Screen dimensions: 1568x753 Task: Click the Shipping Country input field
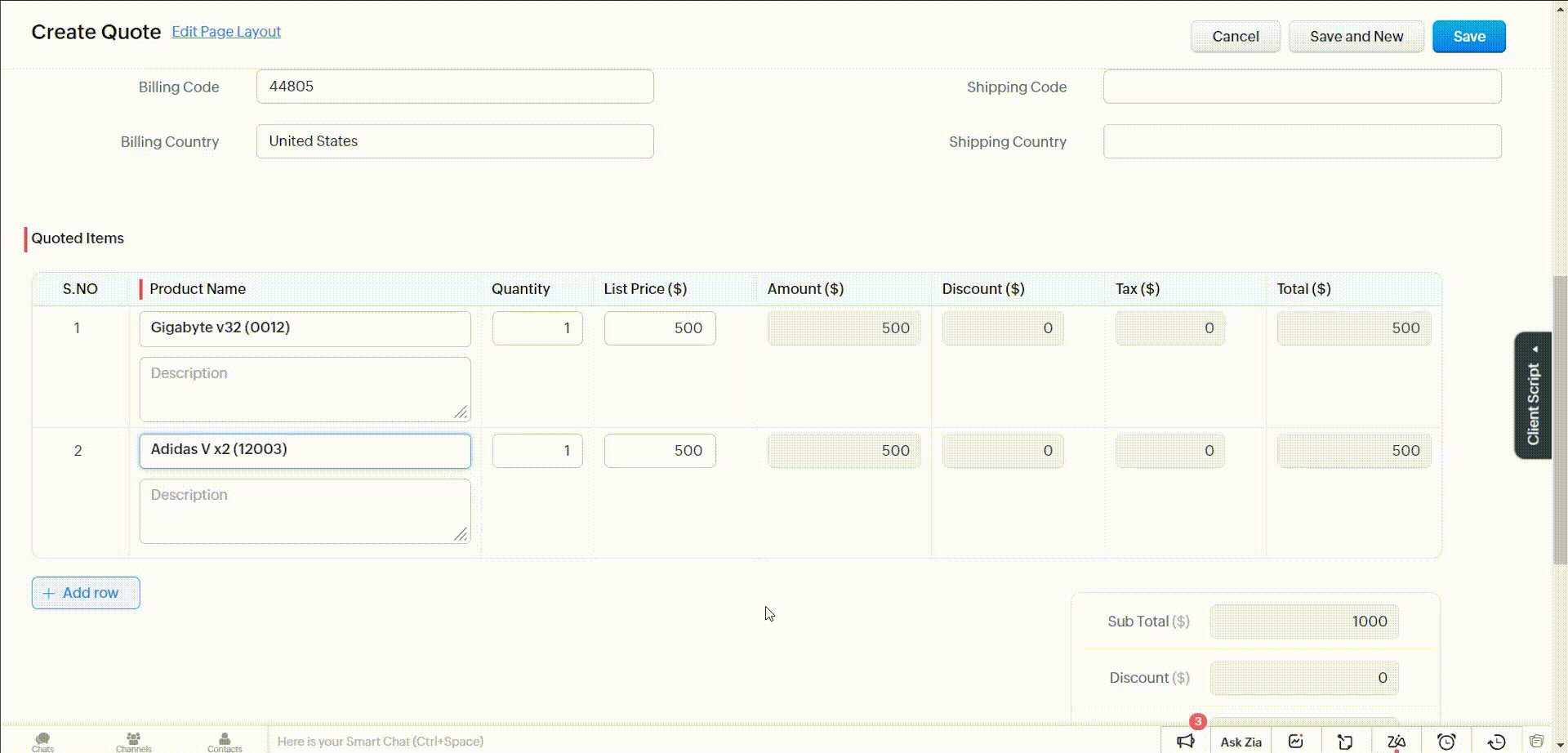pyautogui.click(x=1302, y=141)
